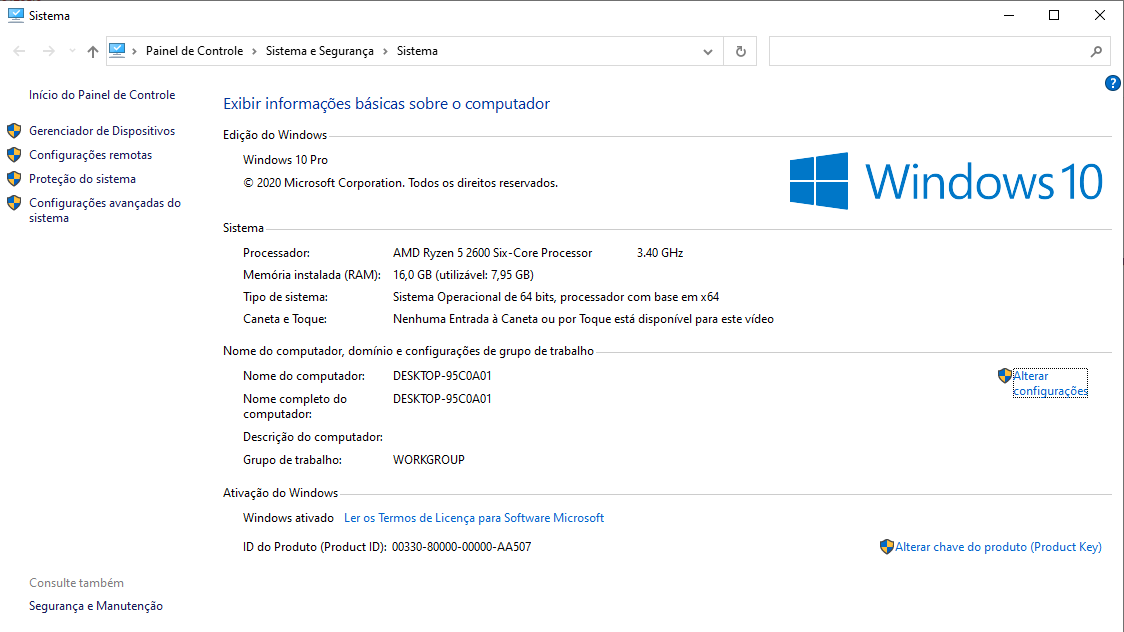Click shield icon beside Proteção do sistema
This screenshot has height=632, width=1124.
[14, 178]
